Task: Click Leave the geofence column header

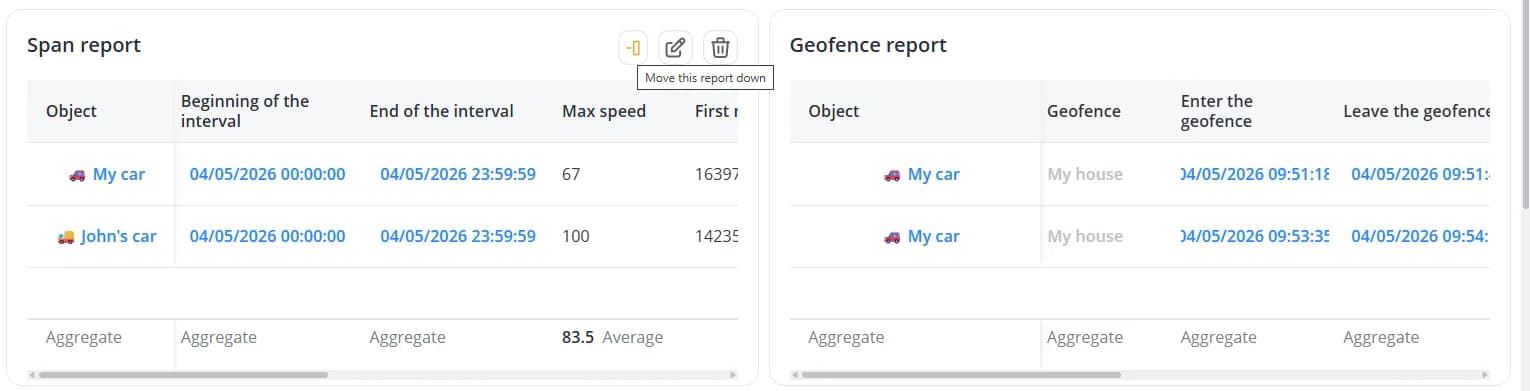Action: click(x=1417, y=111)
